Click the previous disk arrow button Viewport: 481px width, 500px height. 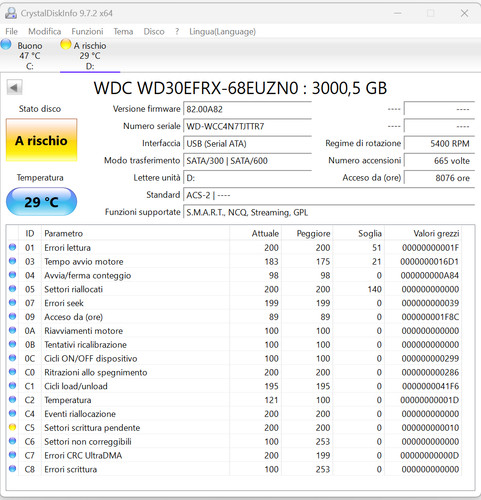coord(14,88)
